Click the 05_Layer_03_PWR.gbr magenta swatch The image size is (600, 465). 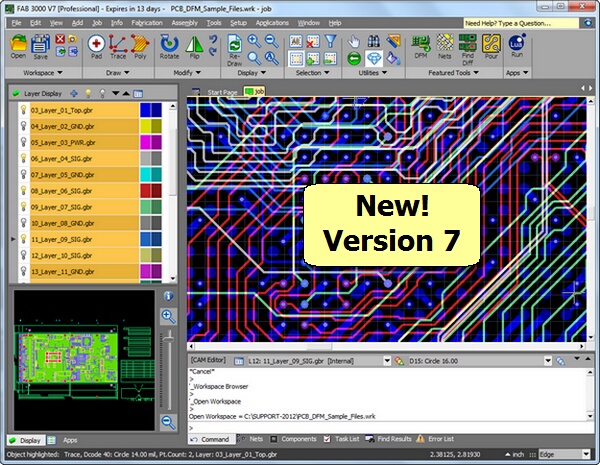(x=151, y=142)
